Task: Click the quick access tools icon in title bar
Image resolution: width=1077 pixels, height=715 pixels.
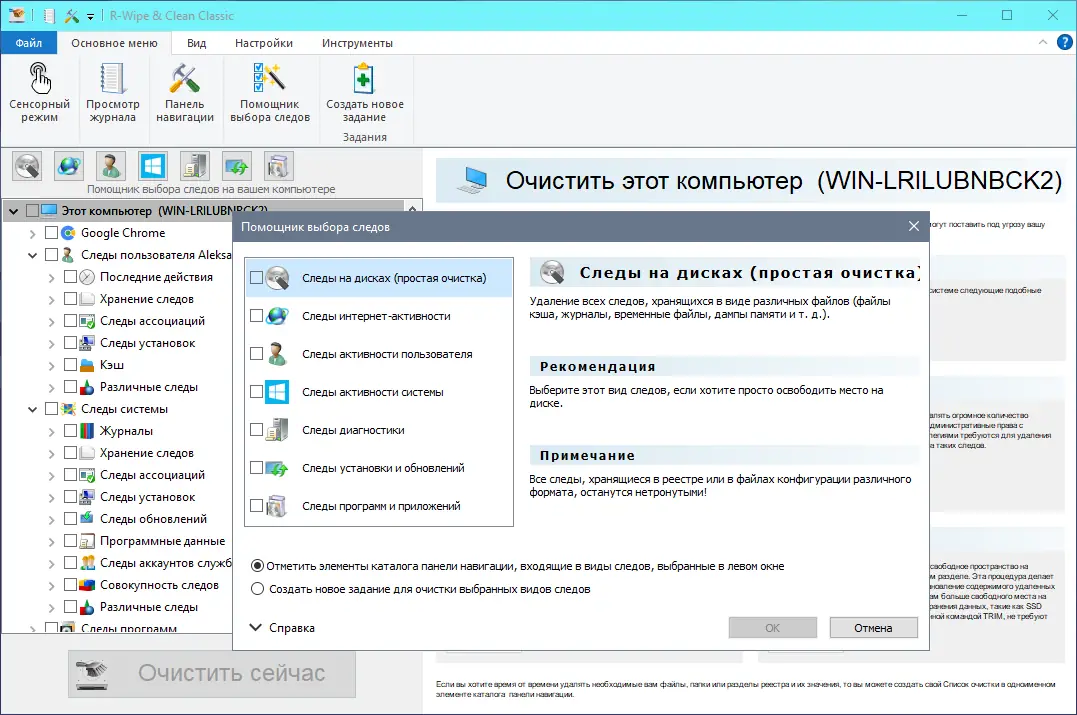Action: (x=71, y=15)
